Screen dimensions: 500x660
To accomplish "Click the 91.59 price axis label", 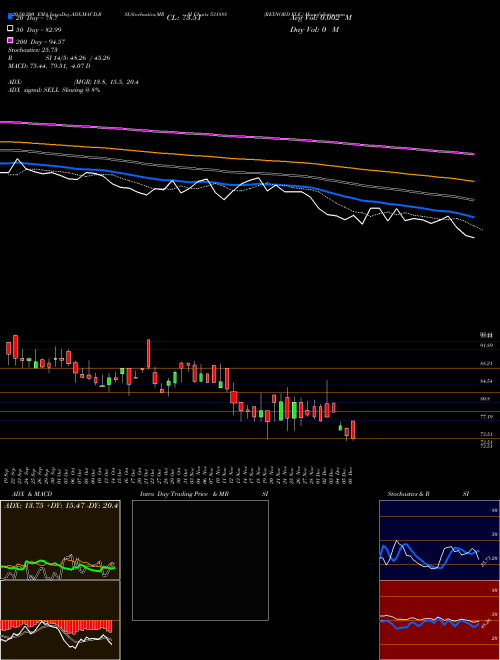I will [486, 345].
